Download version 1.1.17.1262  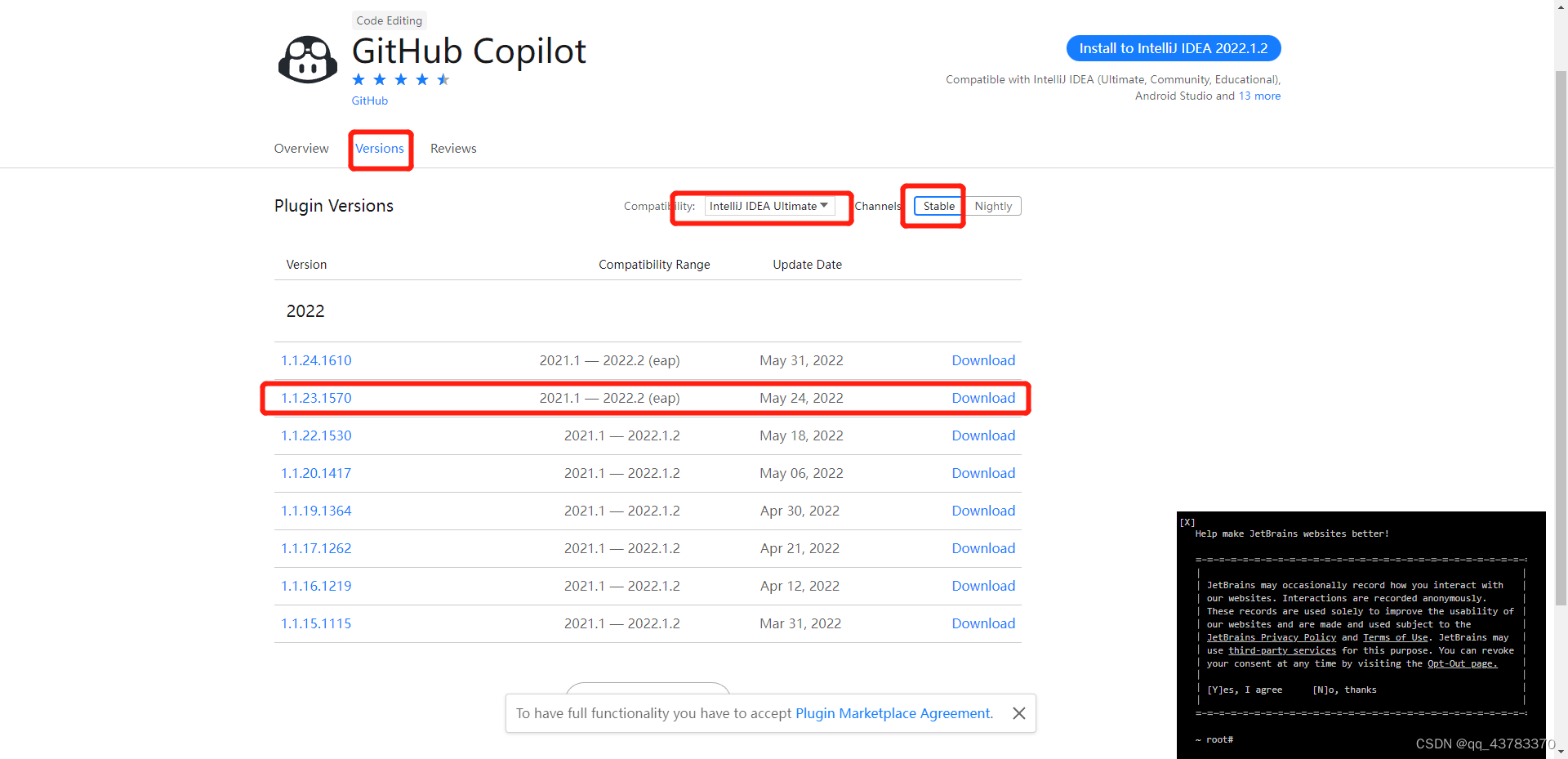pyautogui.click(x=983, y=548)
